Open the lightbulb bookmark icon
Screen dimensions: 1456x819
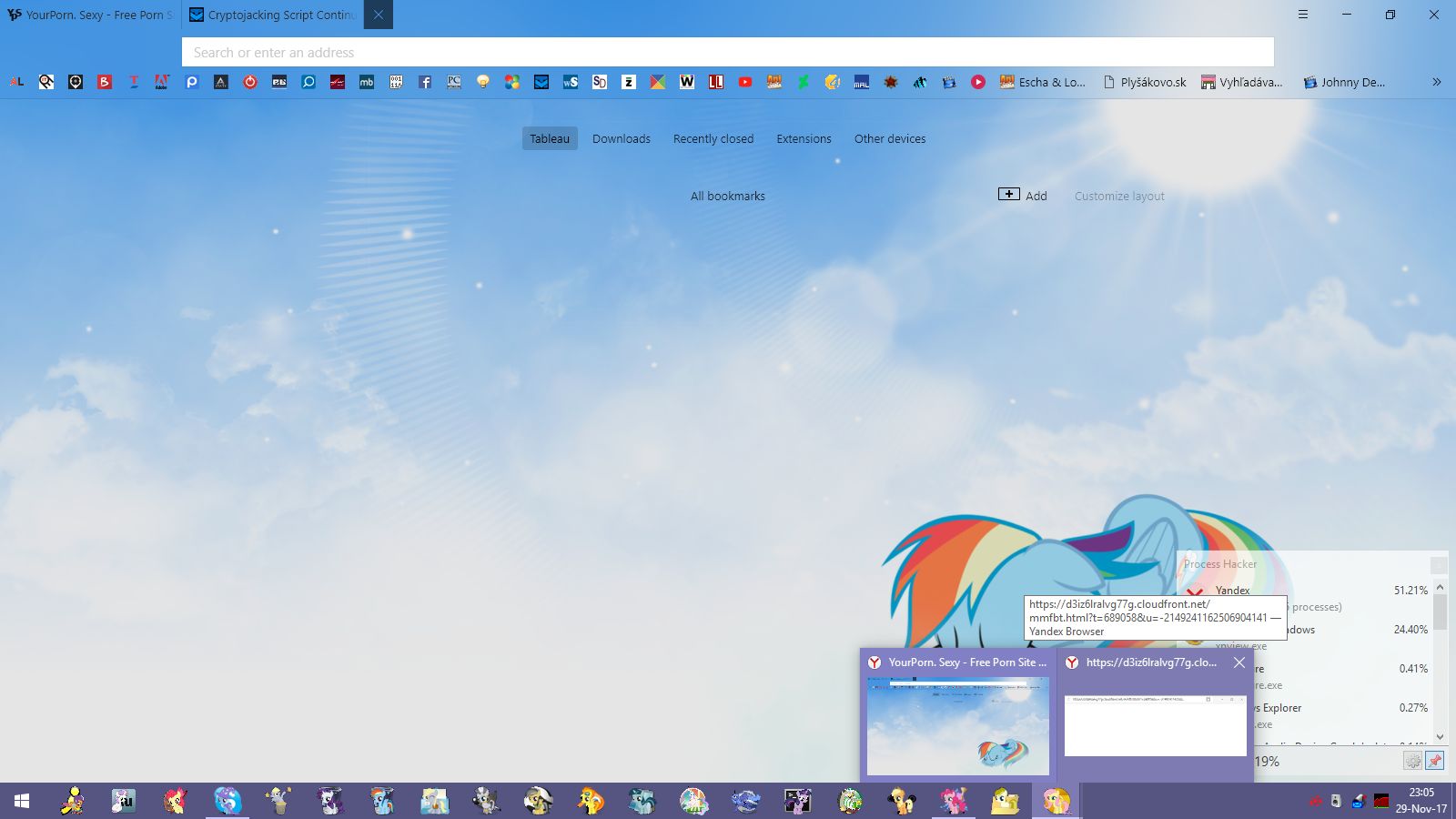coord(483,82)
